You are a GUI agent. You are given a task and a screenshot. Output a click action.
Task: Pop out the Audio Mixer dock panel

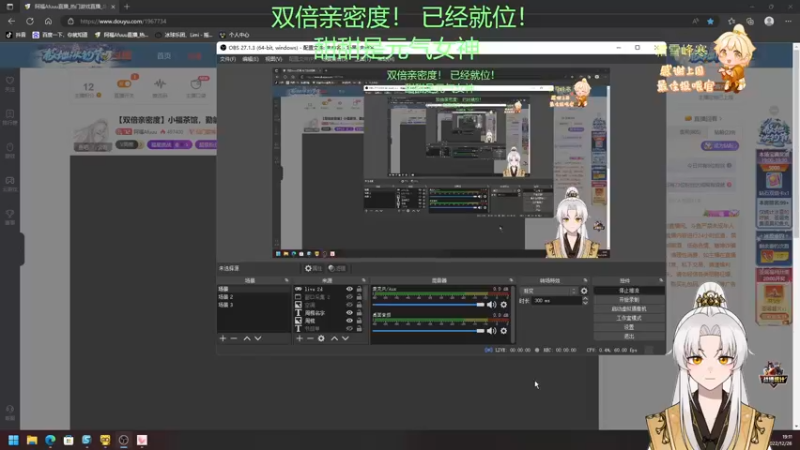click(511, 281)
